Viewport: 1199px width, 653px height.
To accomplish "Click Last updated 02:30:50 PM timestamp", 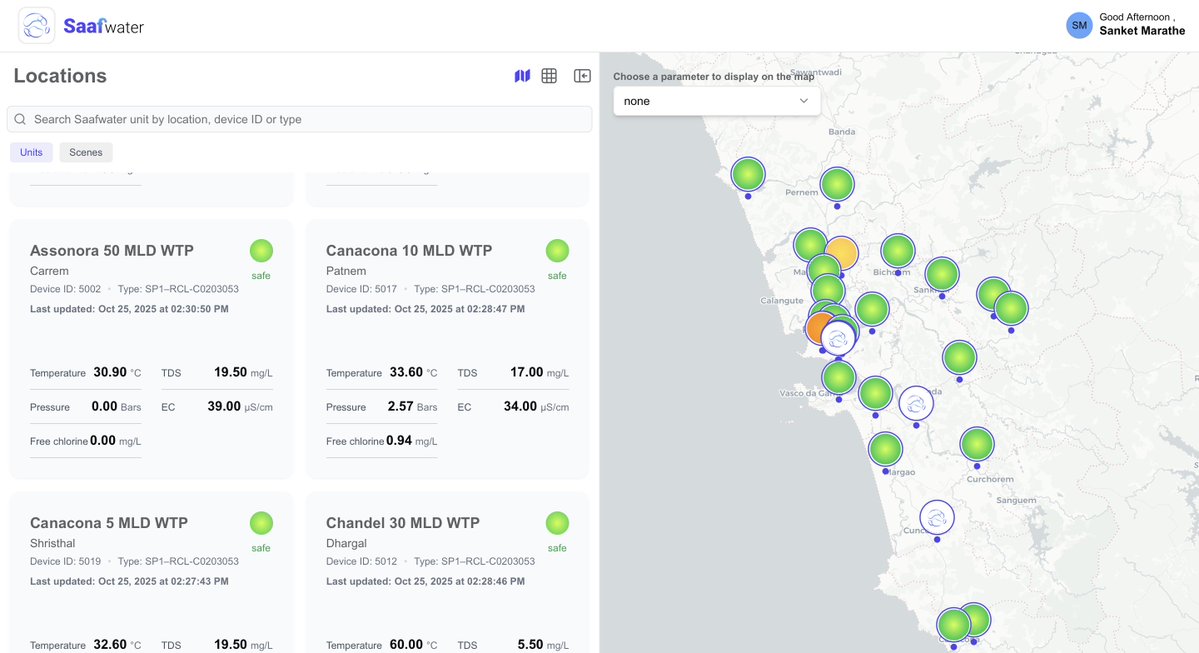I will (x=129, y=309).
